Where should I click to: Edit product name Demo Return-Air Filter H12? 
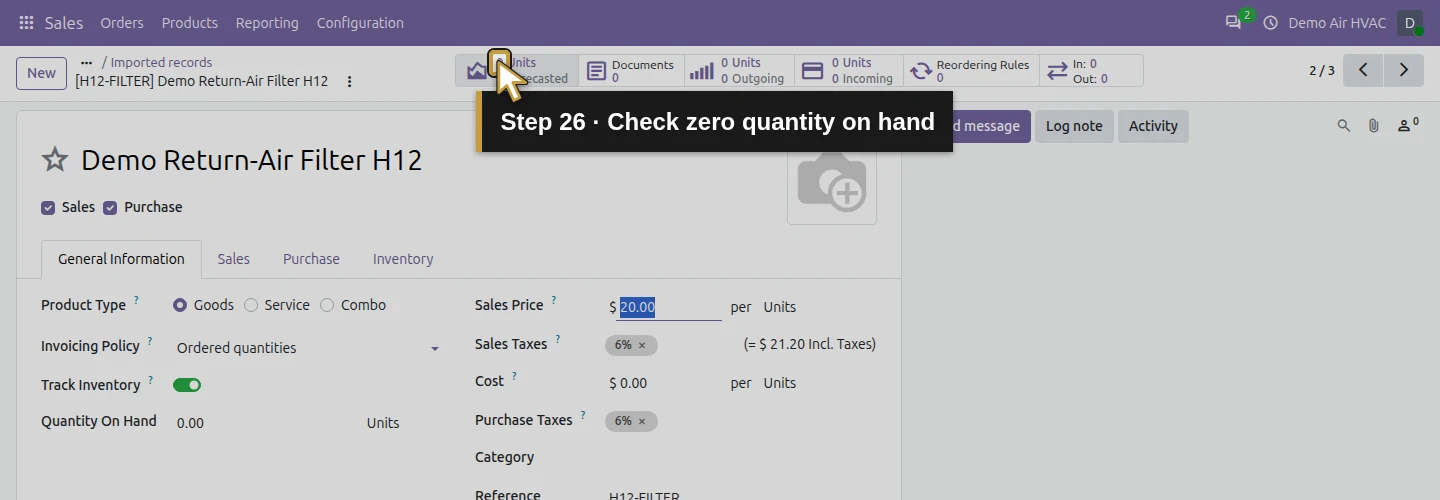251,160
